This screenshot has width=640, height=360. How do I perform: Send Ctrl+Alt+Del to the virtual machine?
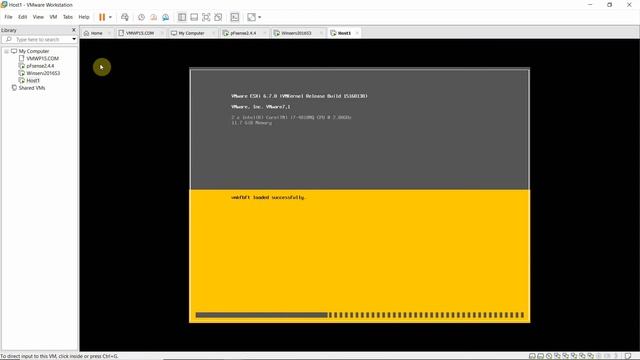click(x=125, y=17)
